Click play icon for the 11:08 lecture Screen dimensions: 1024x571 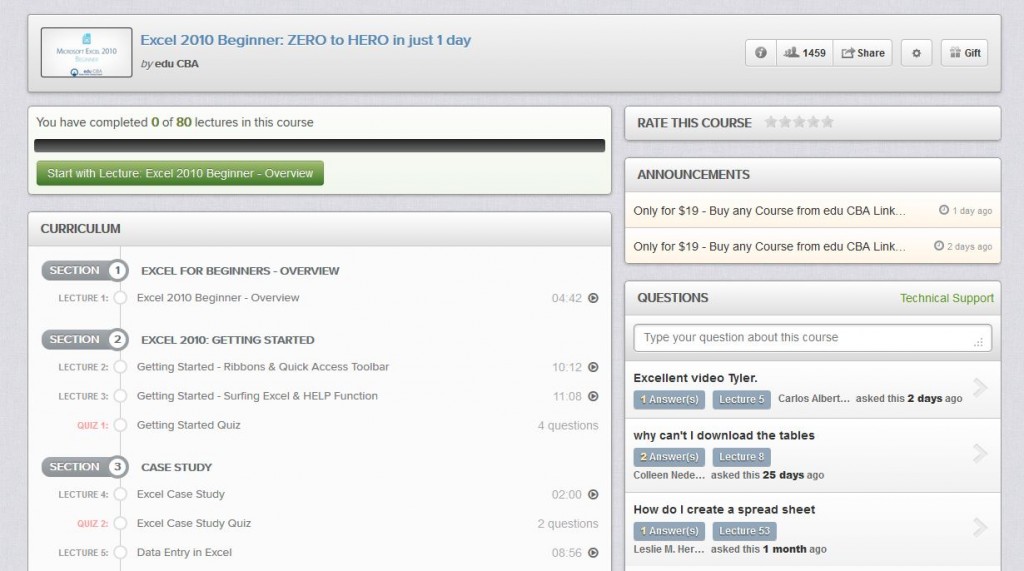[x=593, y=396]
